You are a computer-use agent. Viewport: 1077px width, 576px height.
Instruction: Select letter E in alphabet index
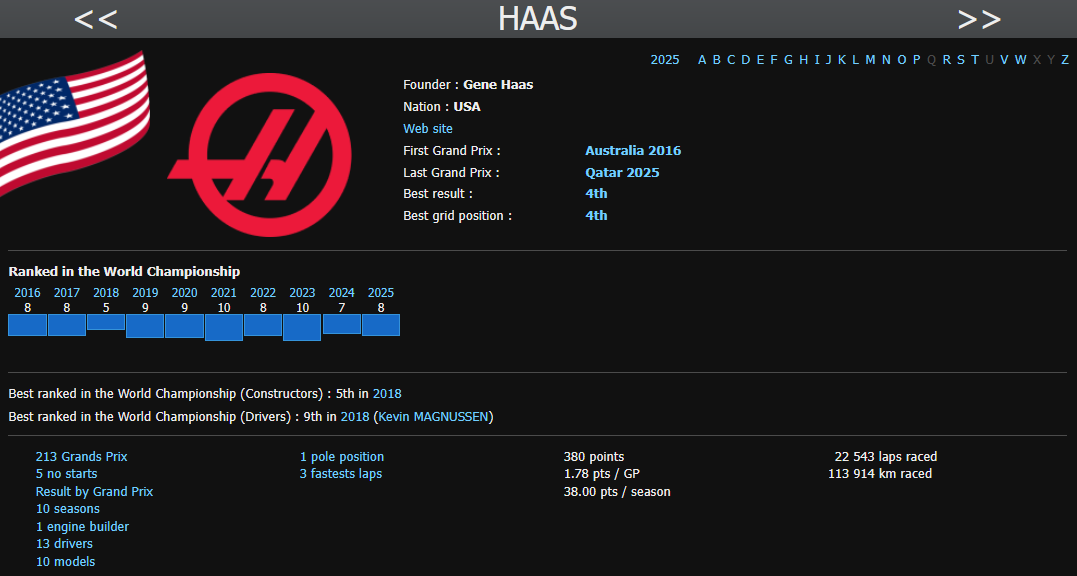coord(760,60)
